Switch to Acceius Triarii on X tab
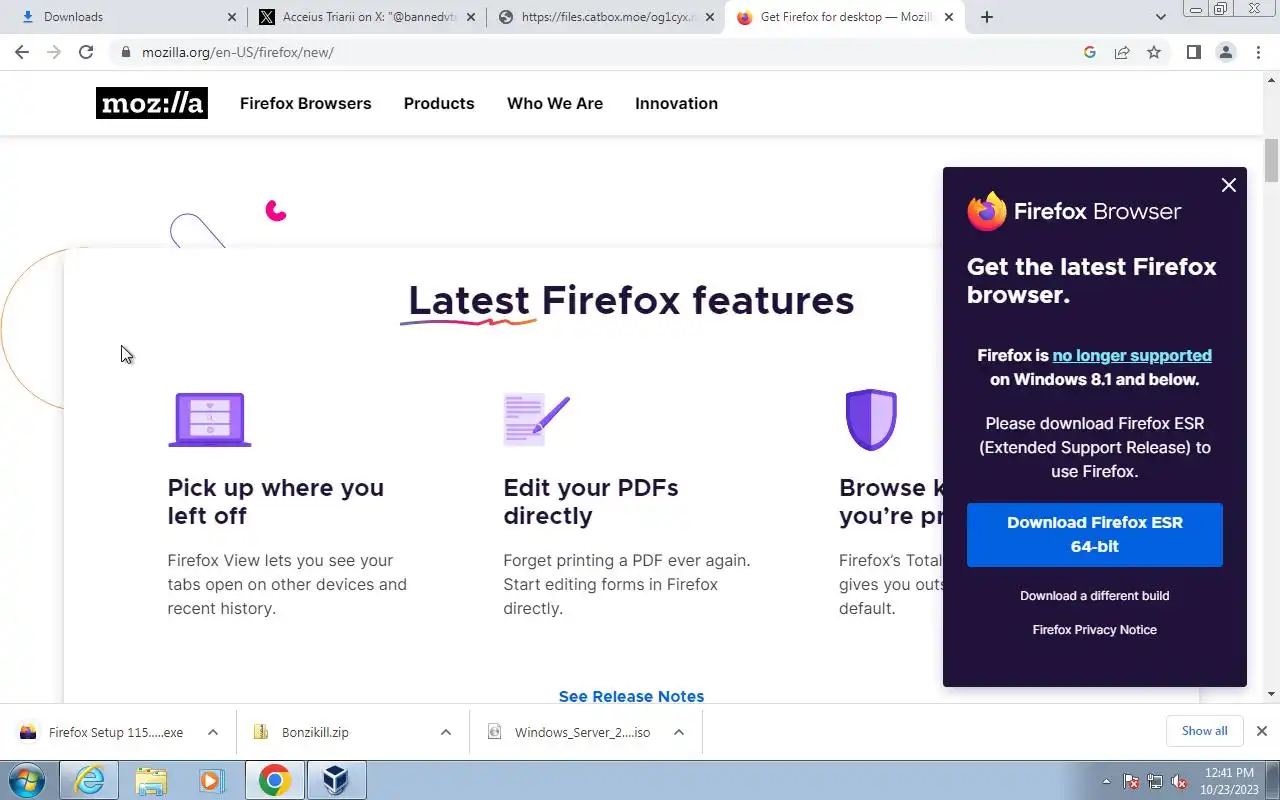 (x=368, y=17)
